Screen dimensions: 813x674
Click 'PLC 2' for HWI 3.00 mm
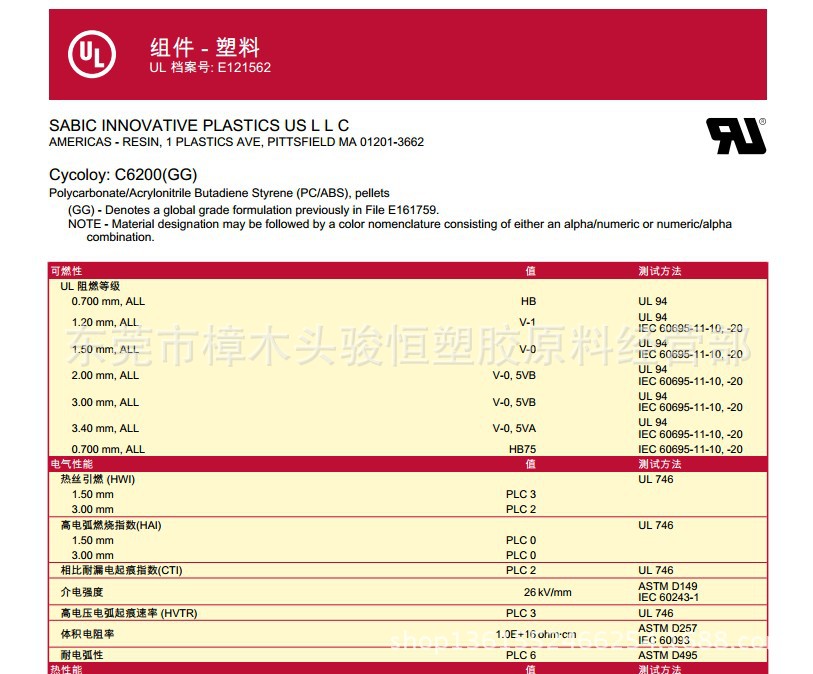pos(521,509)
